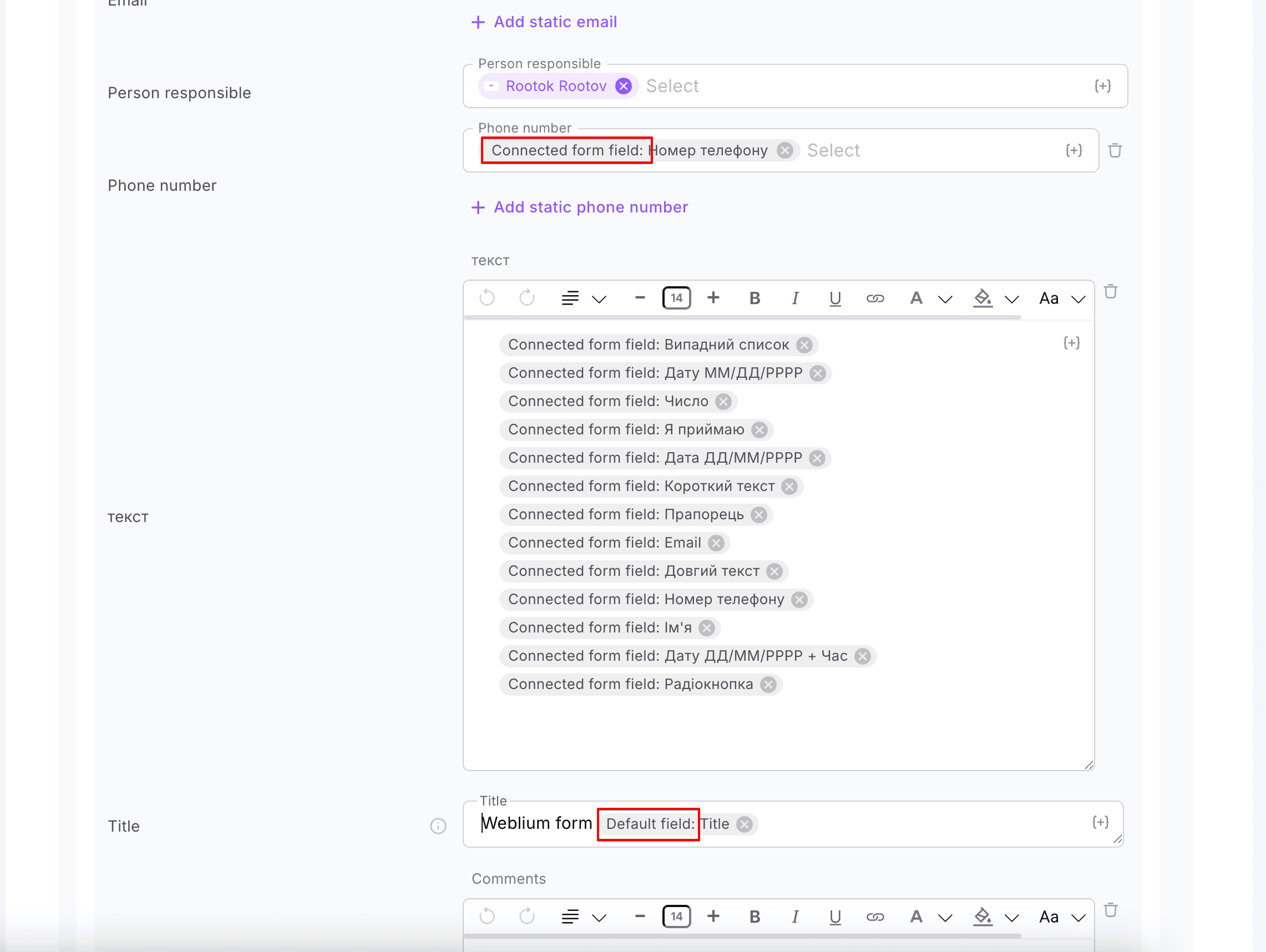Delete the Phone number field with trash icon
Image resolution: width=1266 pixels, height=952 pixels.
[1115, 150]
